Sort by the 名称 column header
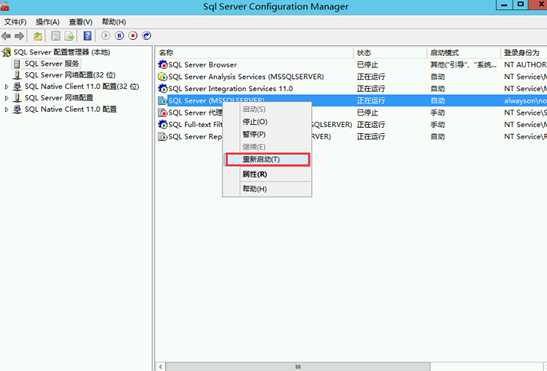547x371 pixels. 255,53
